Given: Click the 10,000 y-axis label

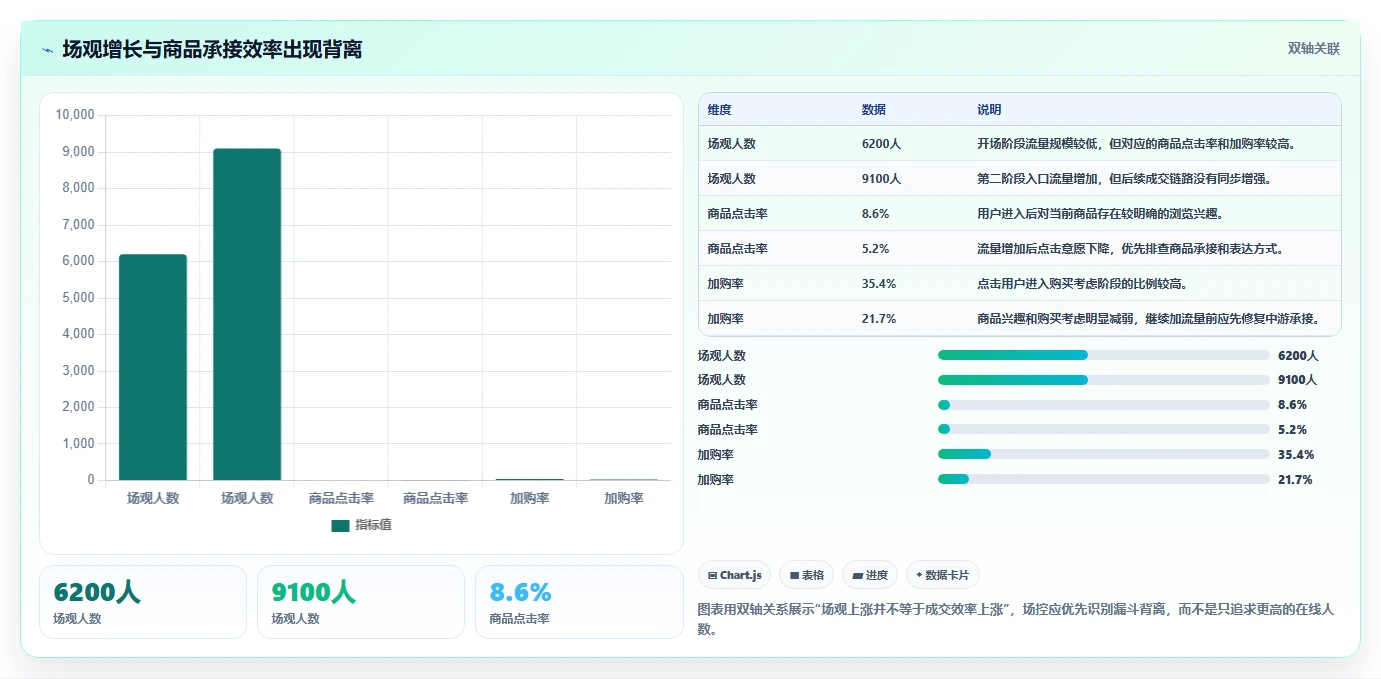Looking at the screenshot, I should click(75, 115).
